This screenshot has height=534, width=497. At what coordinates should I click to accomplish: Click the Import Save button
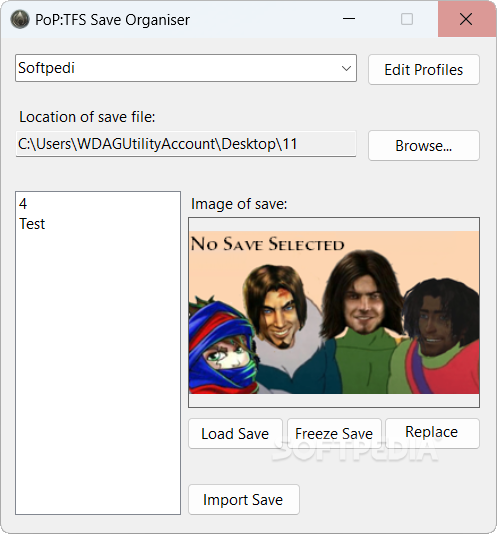(244, 500)
